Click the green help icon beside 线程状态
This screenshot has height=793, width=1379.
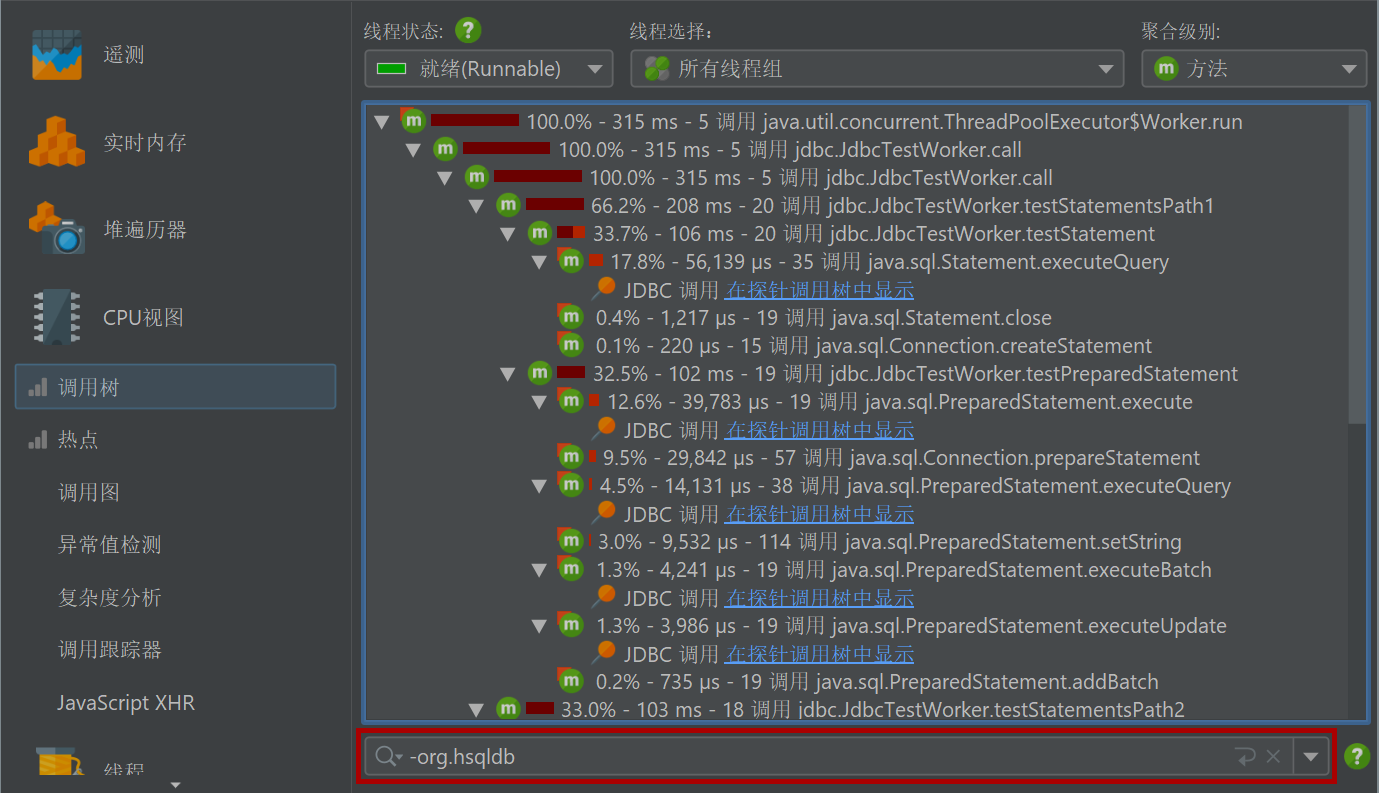468,30
